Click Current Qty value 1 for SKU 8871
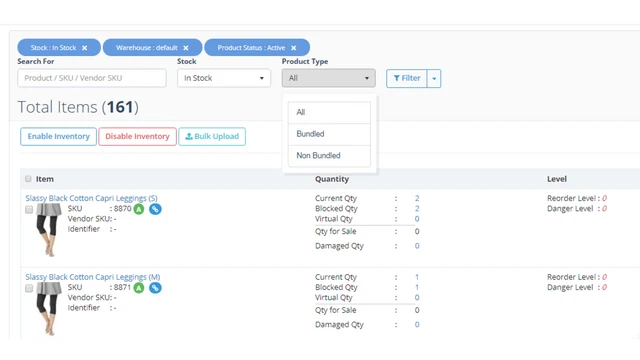This screenshot has height=360, width=640. [417, 277]
